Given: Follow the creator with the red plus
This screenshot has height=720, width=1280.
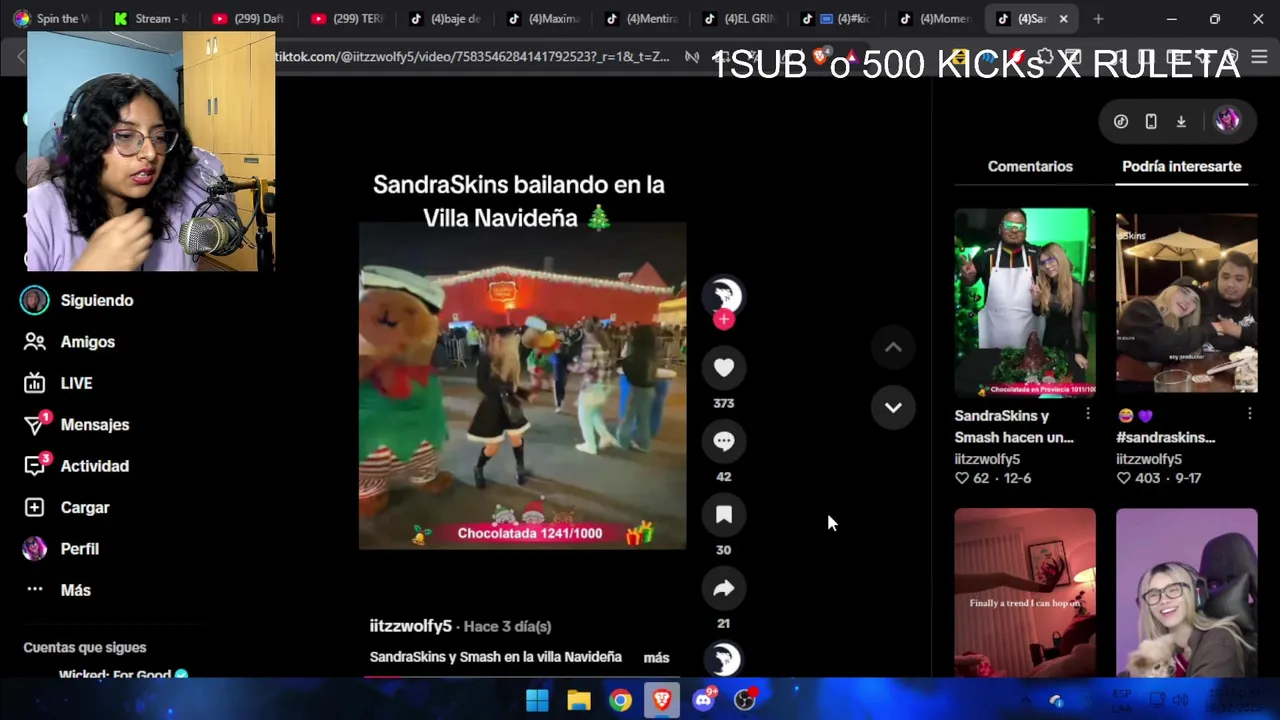Looking at the screenshot, I should [724, 320].
